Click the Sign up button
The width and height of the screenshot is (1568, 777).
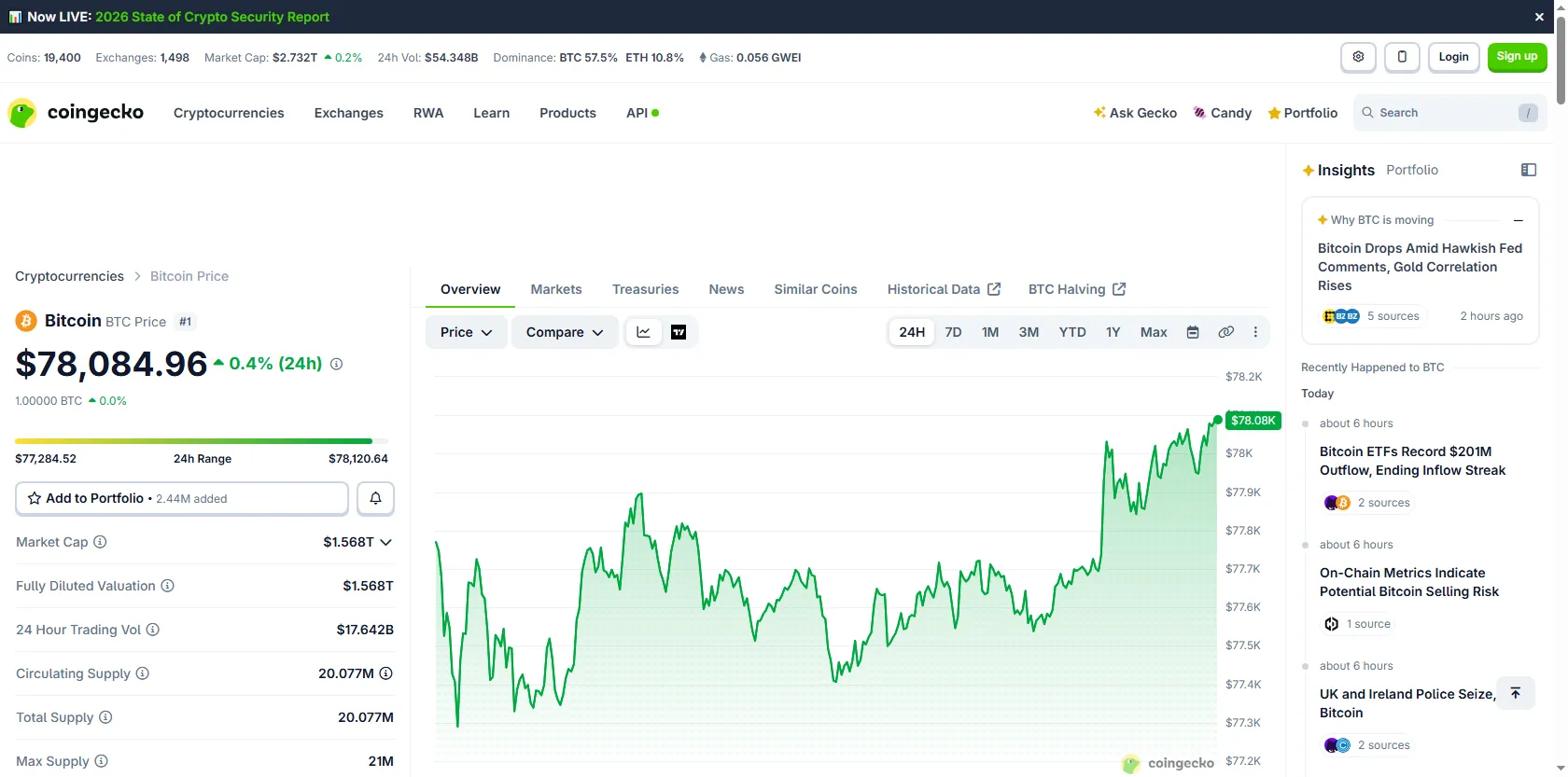click(x=1517, y=57)
